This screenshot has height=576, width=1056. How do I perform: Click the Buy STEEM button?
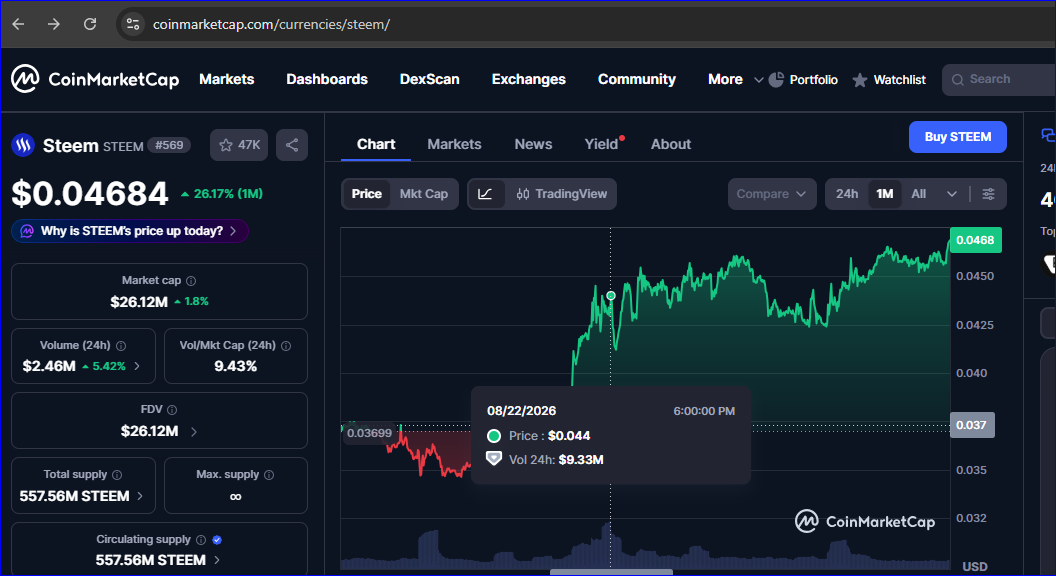[x=958, y=137]
